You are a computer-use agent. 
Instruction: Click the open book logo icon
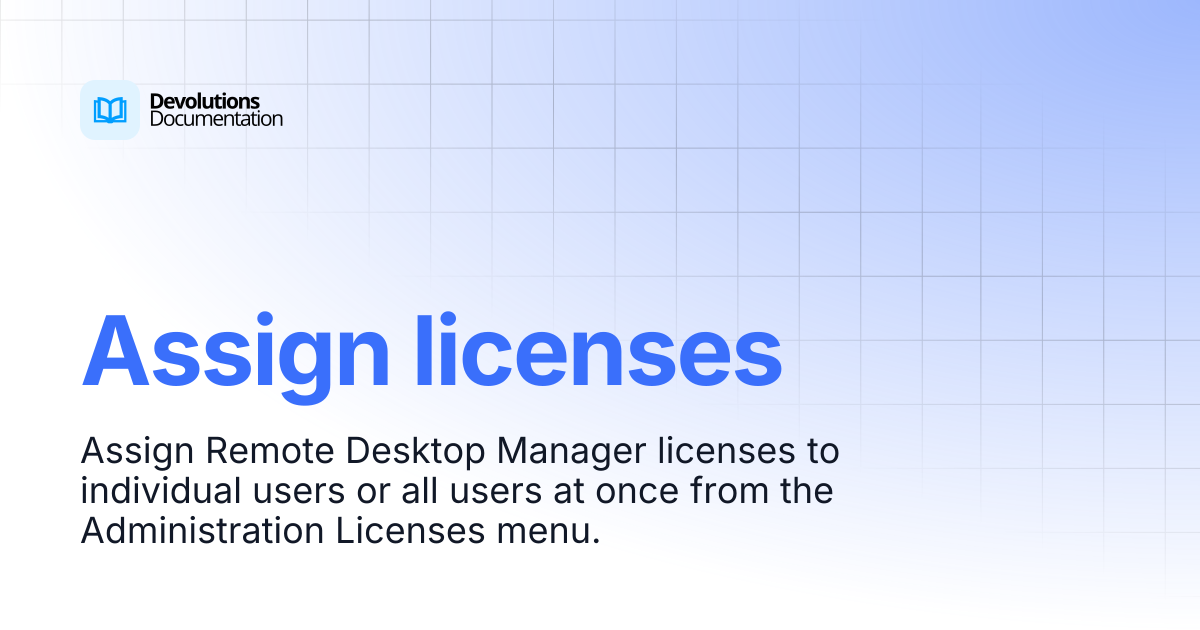click(110, 110)
